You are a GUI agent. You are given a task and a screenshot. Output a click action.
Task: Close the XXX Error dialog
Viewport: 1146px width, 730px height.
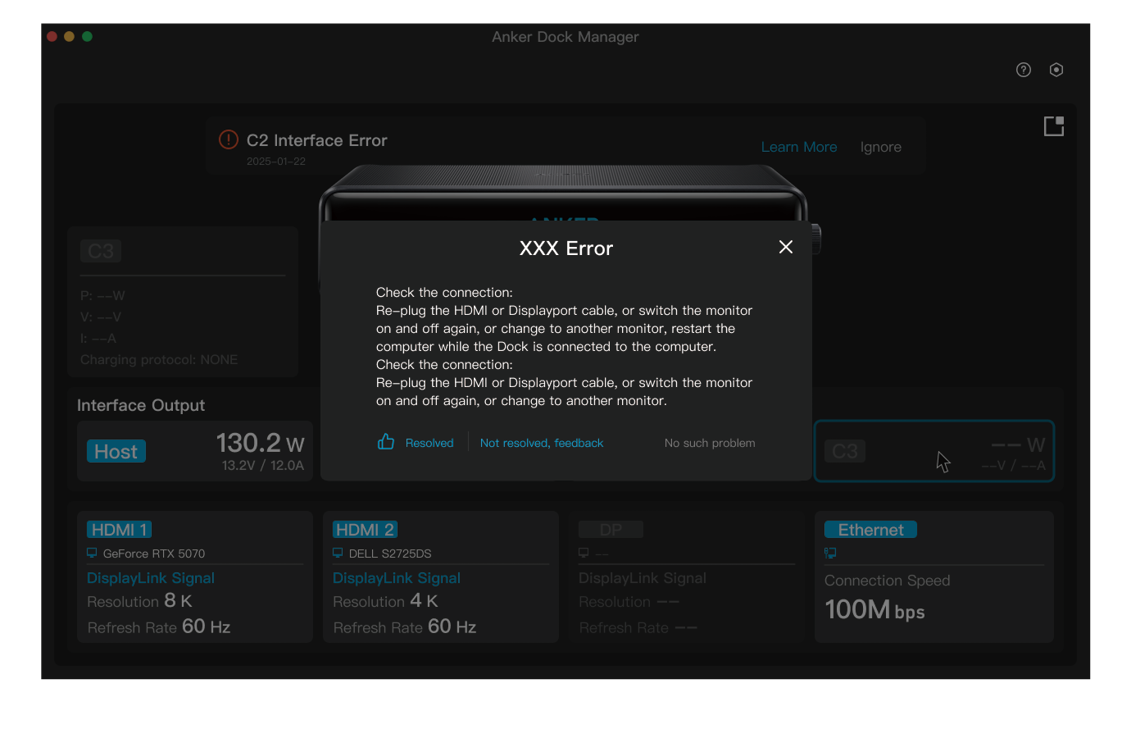pos(786,247)
